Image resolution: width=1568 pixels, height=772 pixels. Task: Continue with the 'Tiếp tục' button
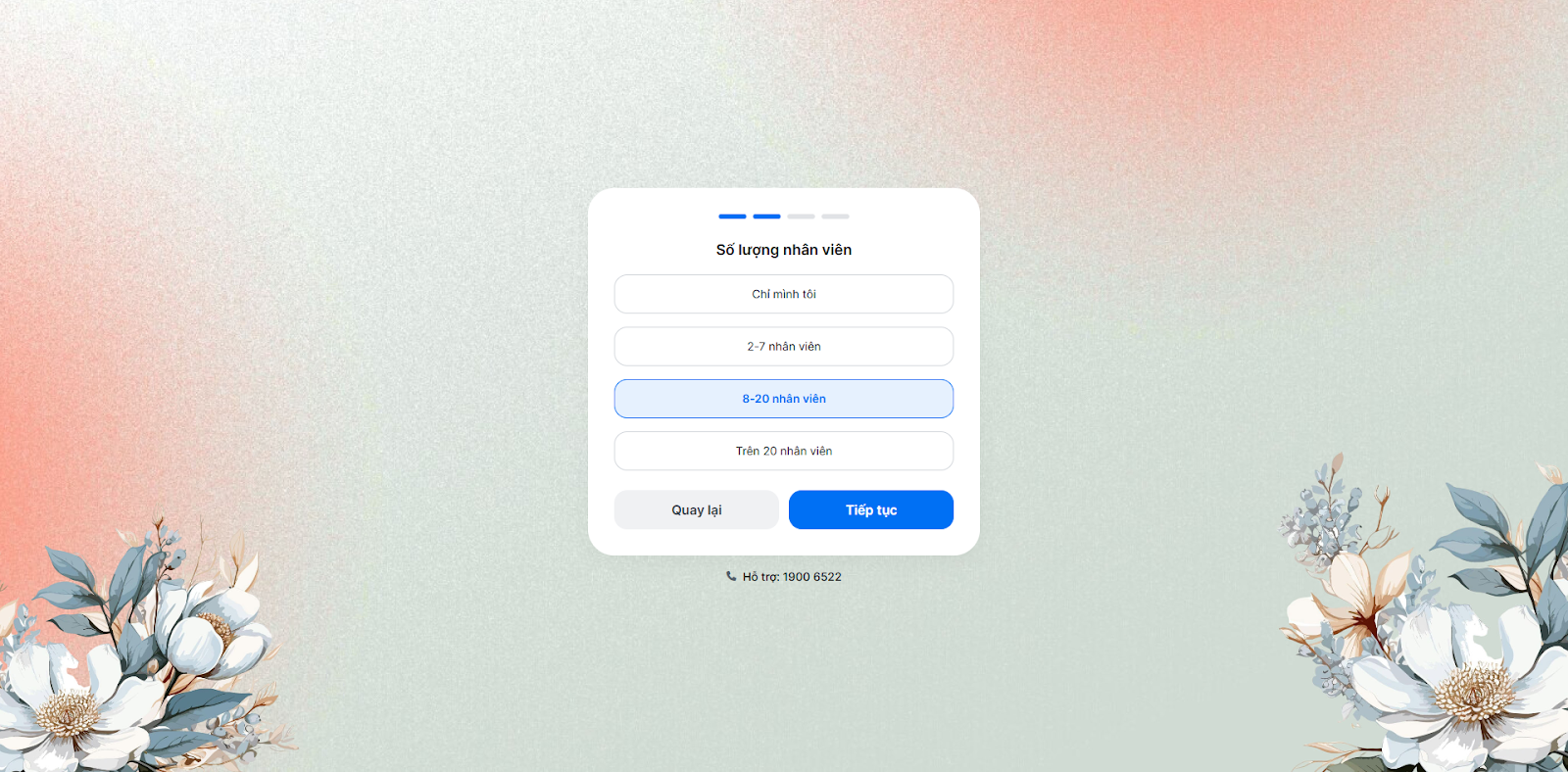871,509
